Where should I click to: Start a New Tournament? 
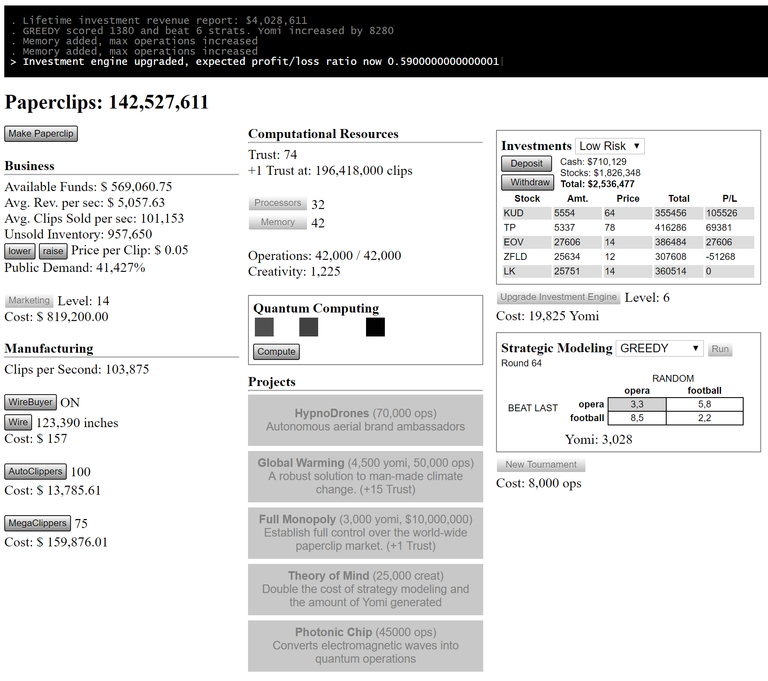pyautogui.click(x=541, y=464)
